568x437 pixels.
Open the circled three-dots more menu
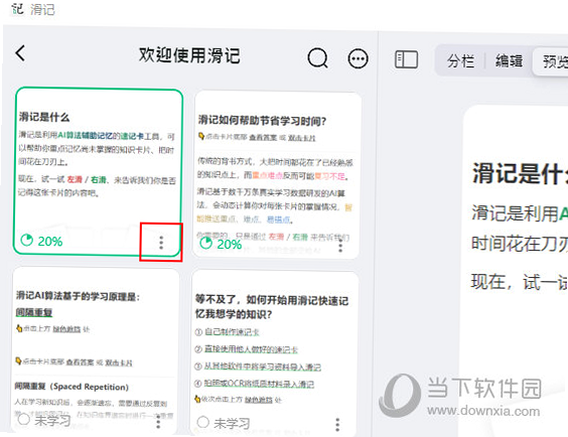(x=358, y=58)
